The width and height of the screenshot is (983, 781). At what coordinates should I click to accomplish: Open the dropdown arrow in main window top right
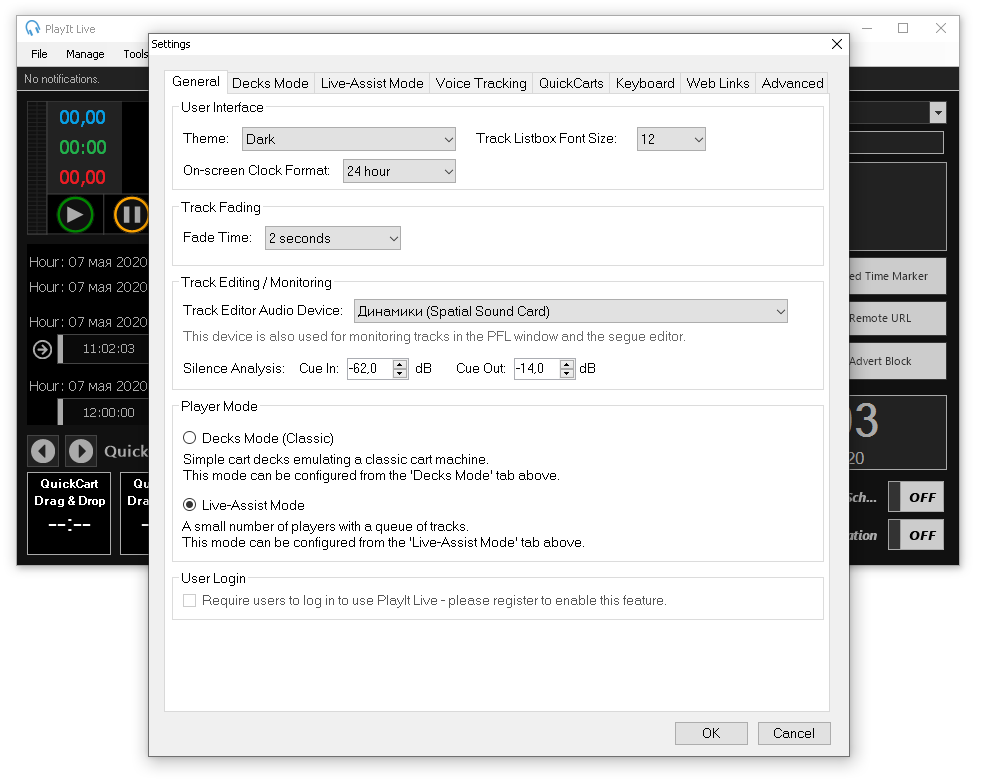pyautogui.click(x=938, y=113)
